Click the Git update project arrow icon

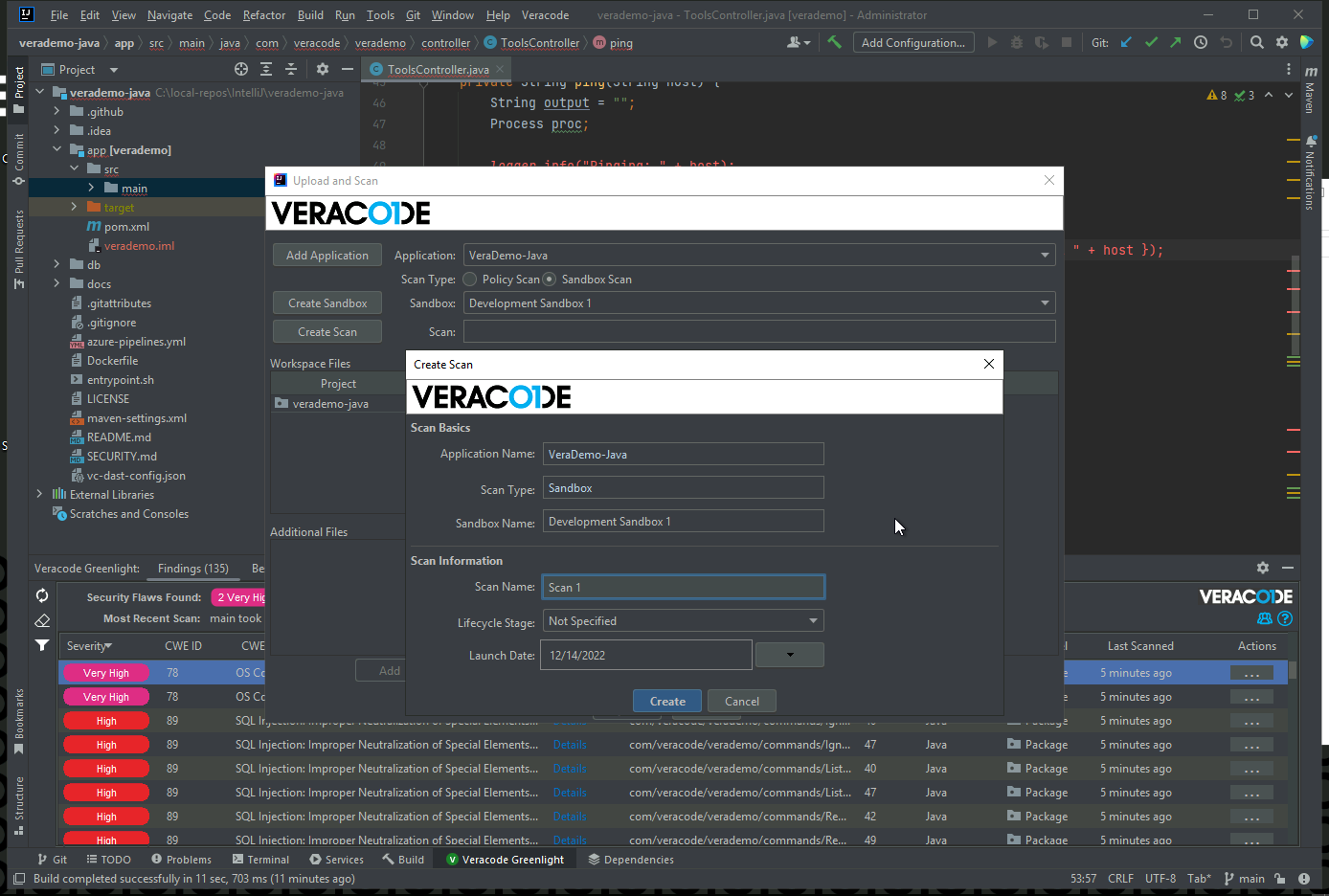(x=1127, y=42)
